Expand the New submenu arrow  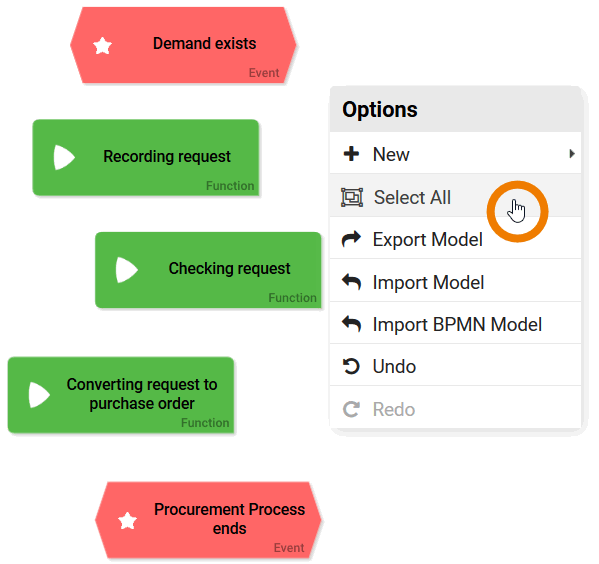(571, 154)
